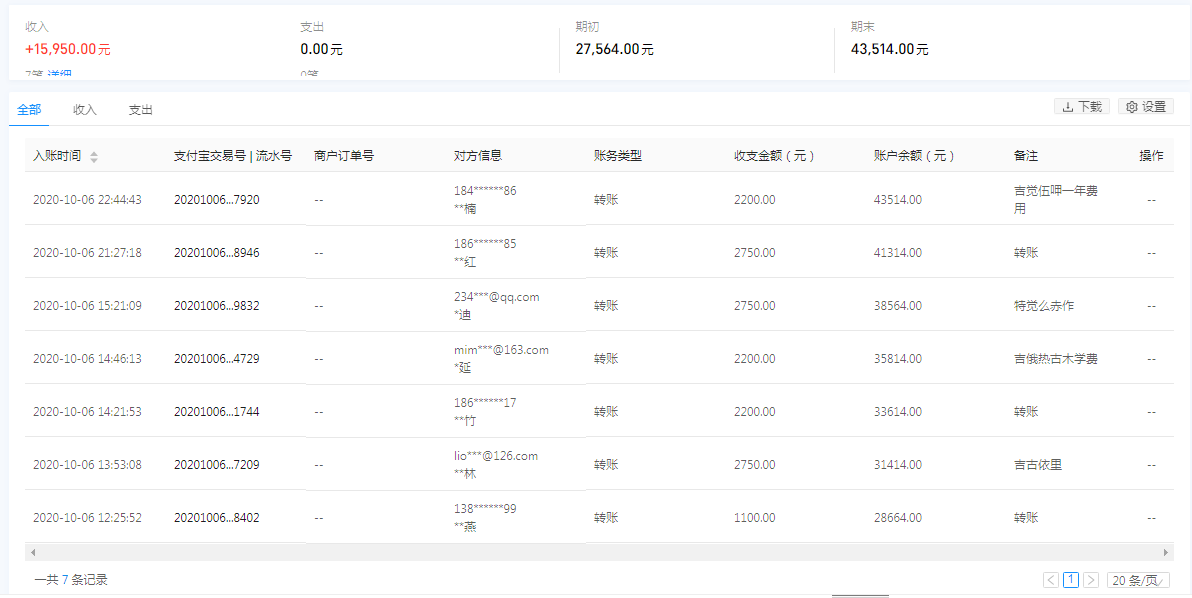Open the gear icon for 设置
This screenshot has width=1192, height=598.
click(1132, 107)
